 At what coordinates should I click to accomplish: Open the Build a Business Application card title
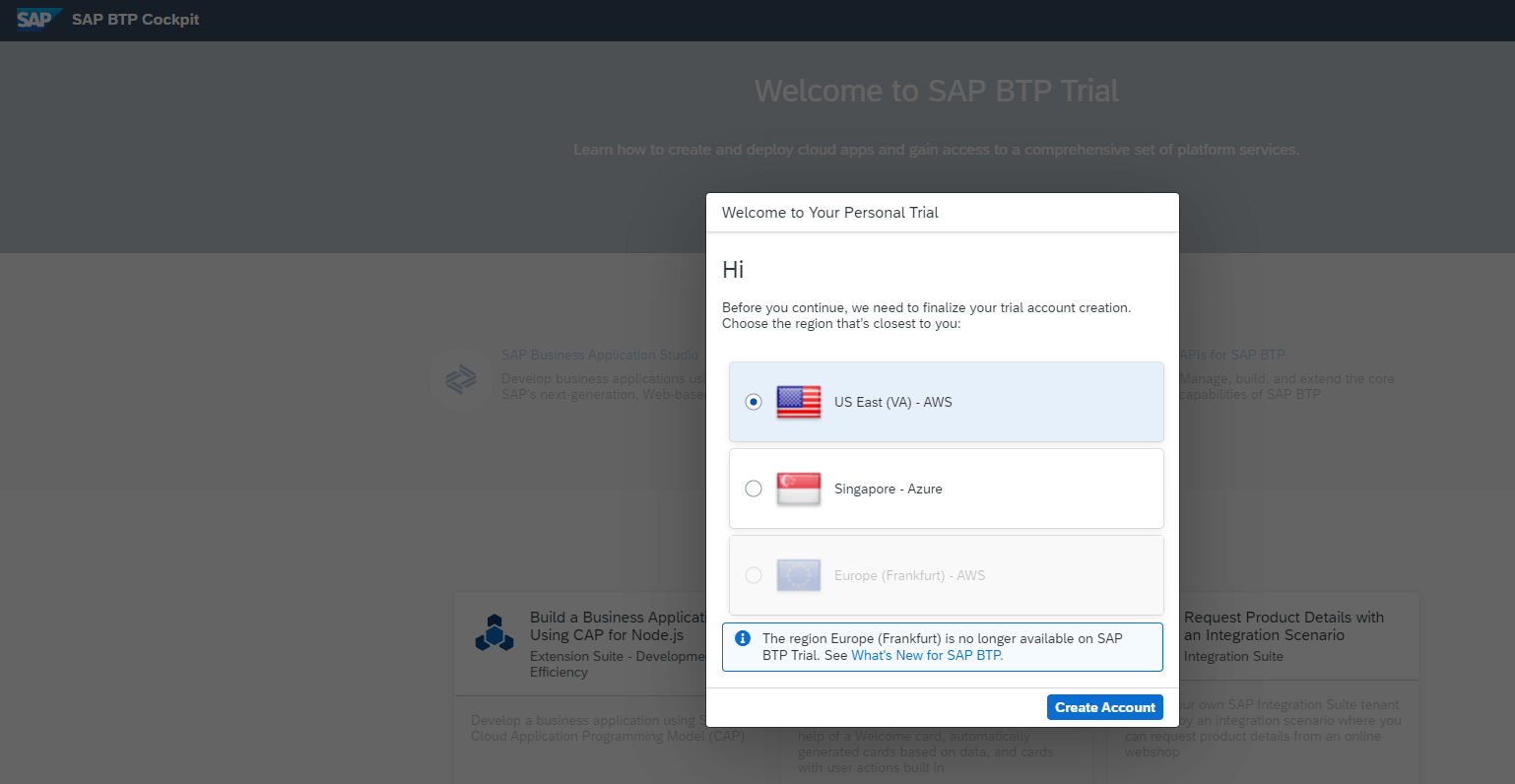click(618, 626)
